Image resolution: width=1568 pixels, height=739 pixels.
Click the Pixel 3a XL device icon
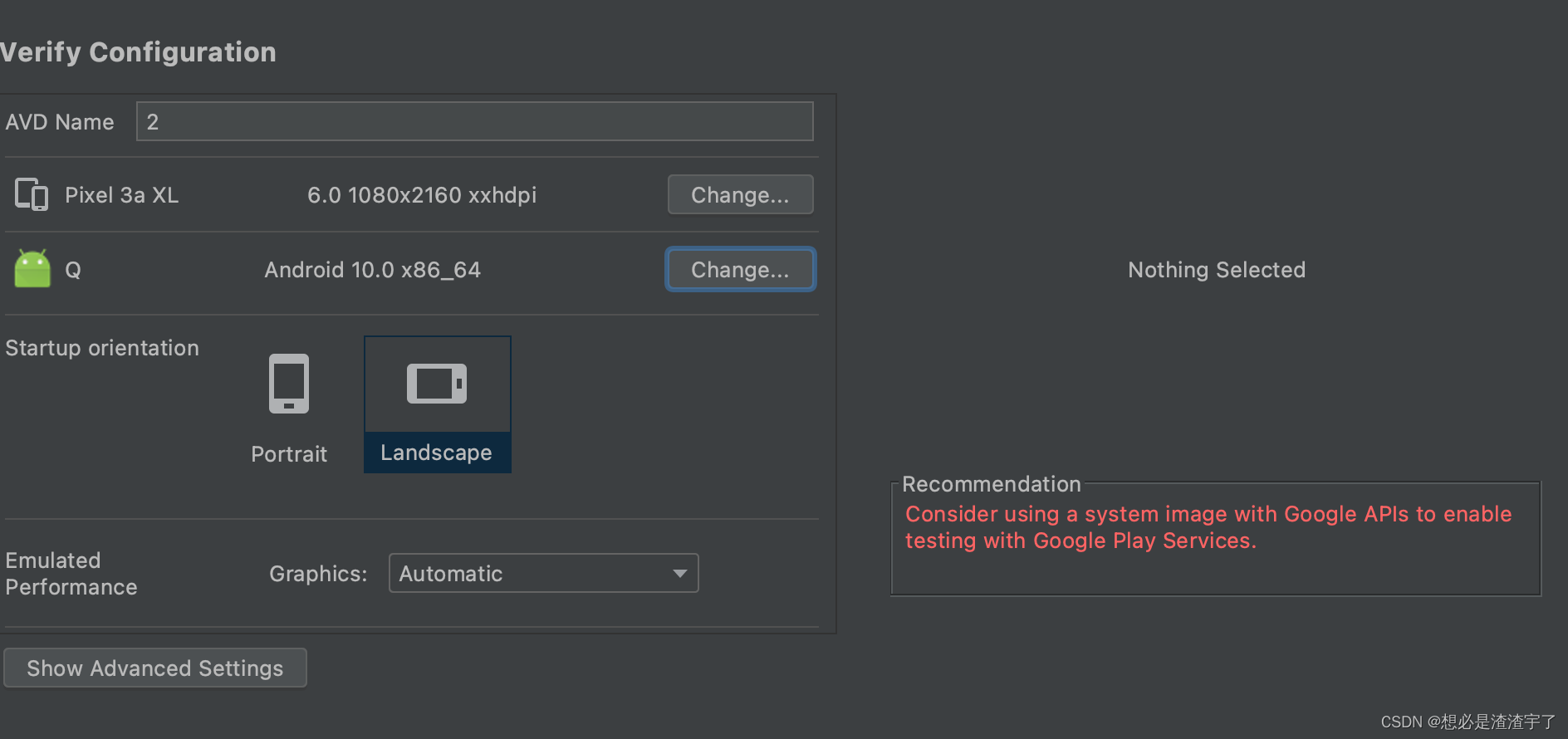(32, 194)
